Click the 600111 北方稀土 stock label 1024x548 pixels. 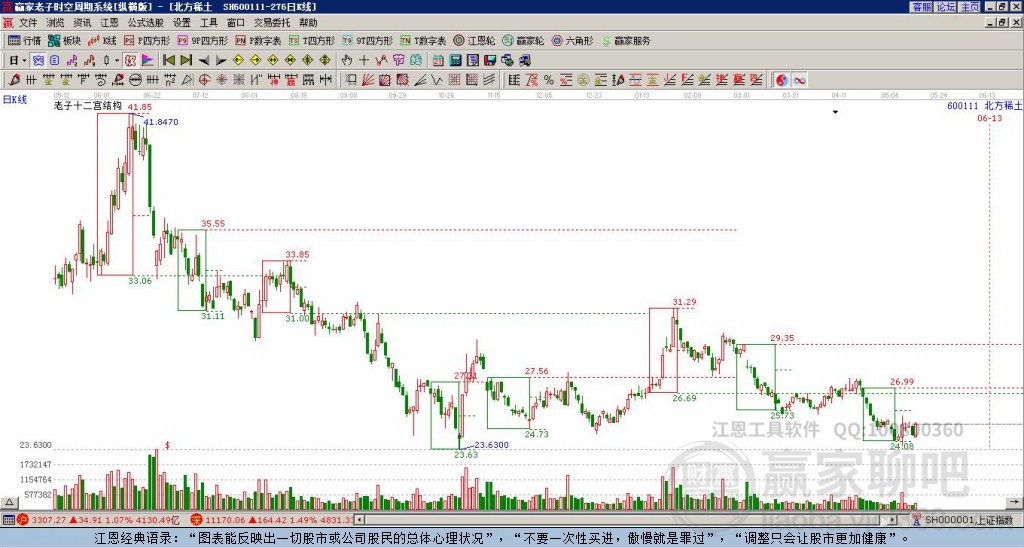coord(984,106)
